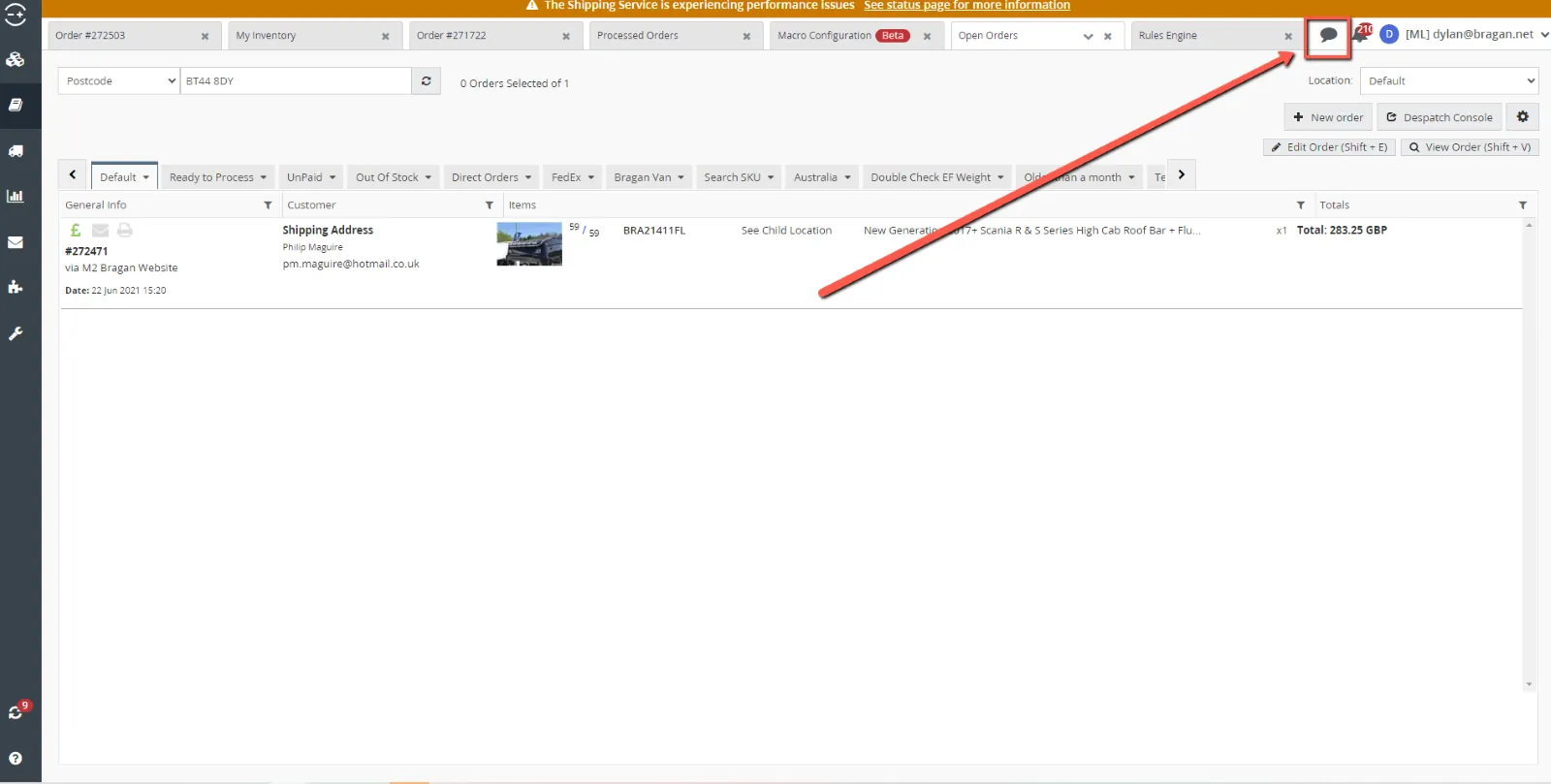Expand the Open Orders tab dropdown arrow

click(x=1088, y=37)
